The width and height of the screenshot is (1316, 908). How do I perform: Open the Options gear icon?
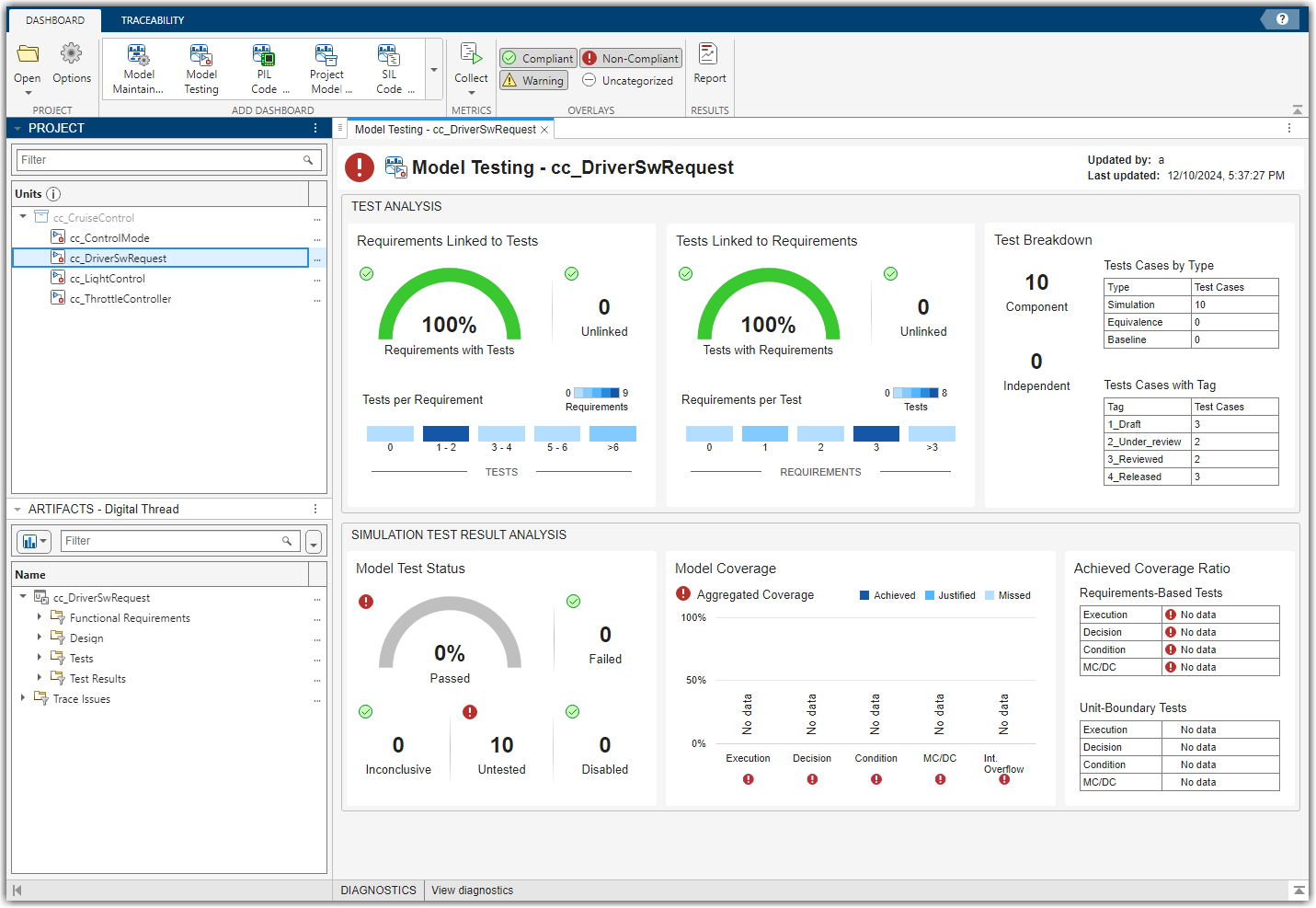point(72,55)
